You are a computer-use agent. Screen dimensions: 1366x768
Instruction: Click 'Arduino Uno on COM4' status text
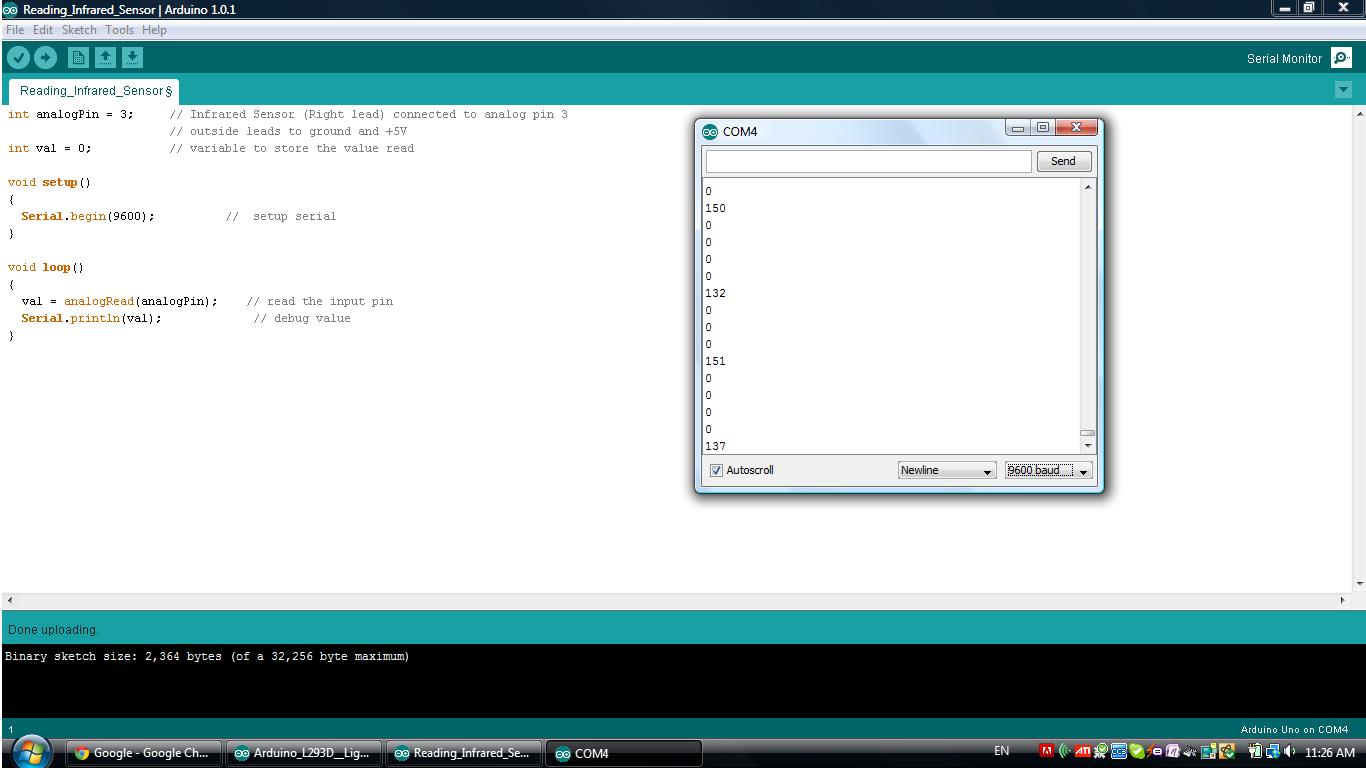tap(1294, 730)
